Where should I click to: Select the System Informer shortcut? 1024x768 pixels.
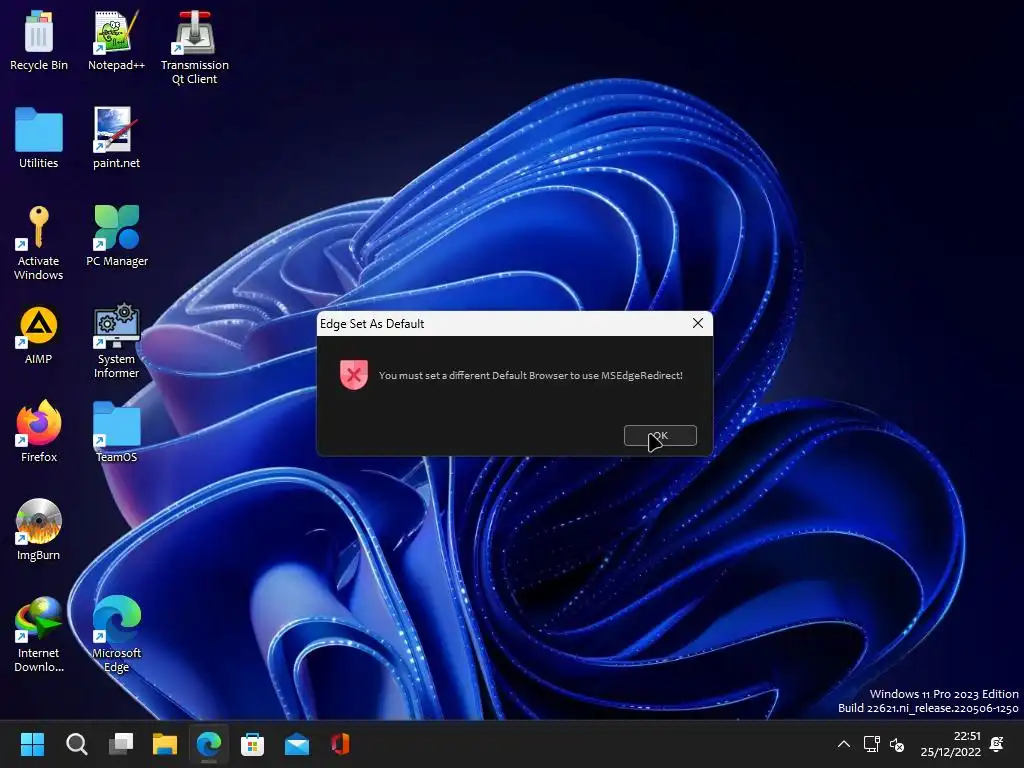click(x=116, y=341)
